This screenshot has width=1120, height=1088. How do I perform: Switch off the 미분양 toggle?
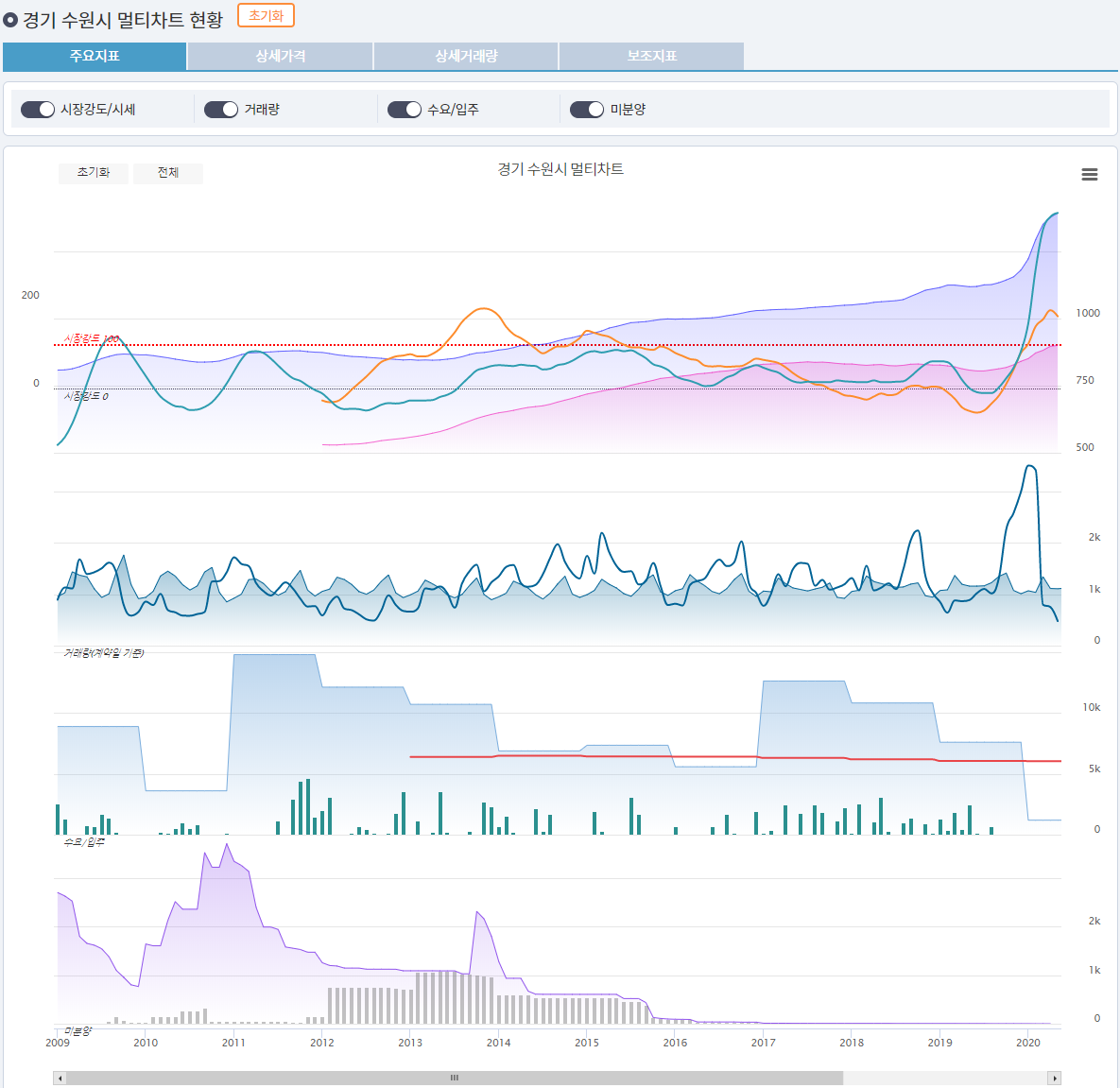pyautogui.click(x=587, y=110)
